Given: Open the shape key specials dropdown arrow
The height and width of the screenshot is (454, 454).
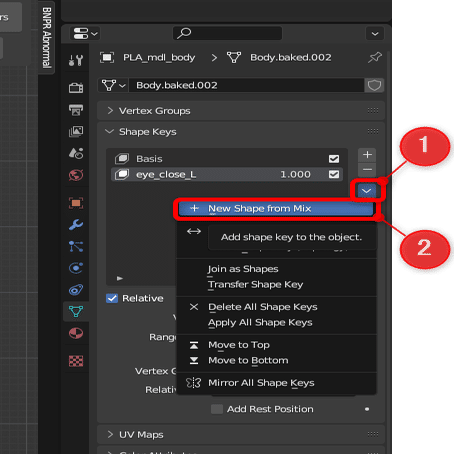Looking at the screenshot, I should (367, 191).
